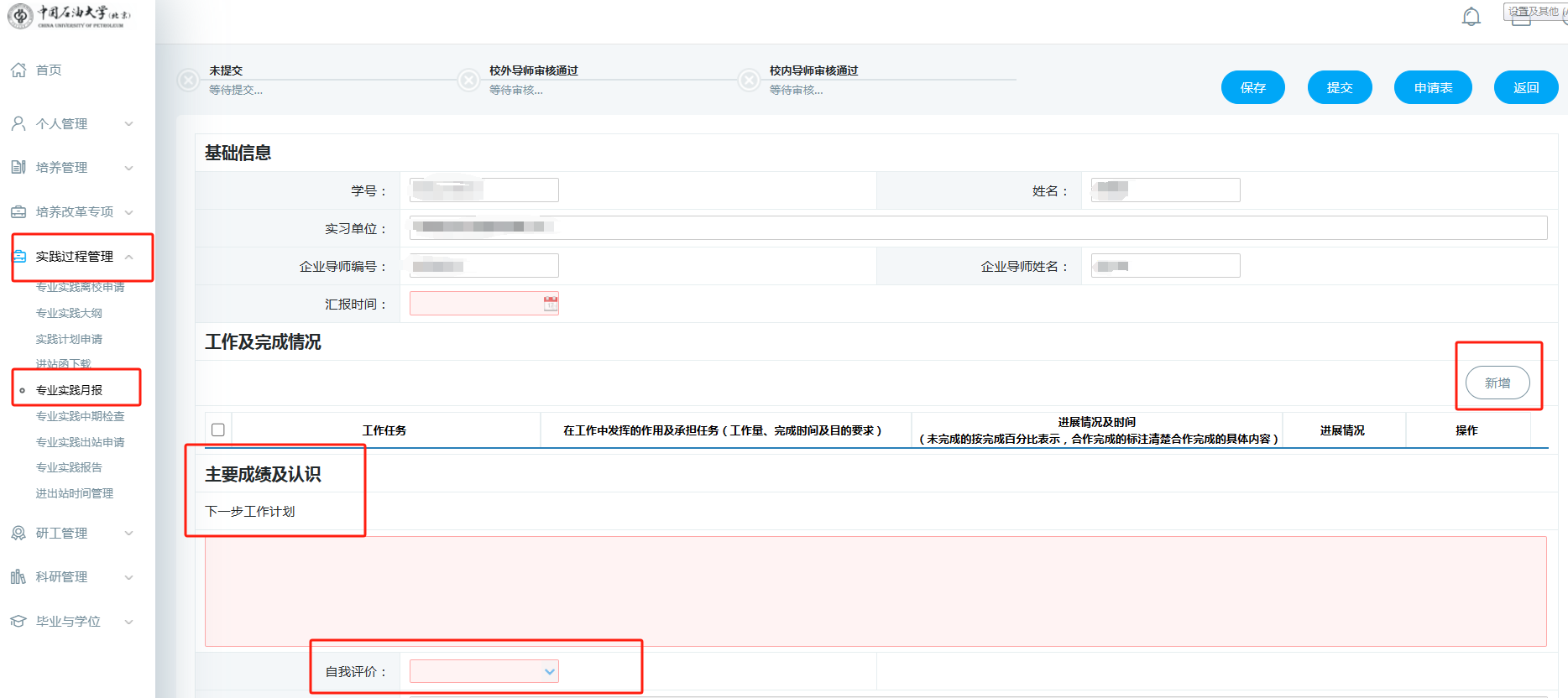The height and width of the screenshot is (698, 1568).
Task: Go to 专业实践中期检查 in the sidebar
Action: [x=80, y=416]
